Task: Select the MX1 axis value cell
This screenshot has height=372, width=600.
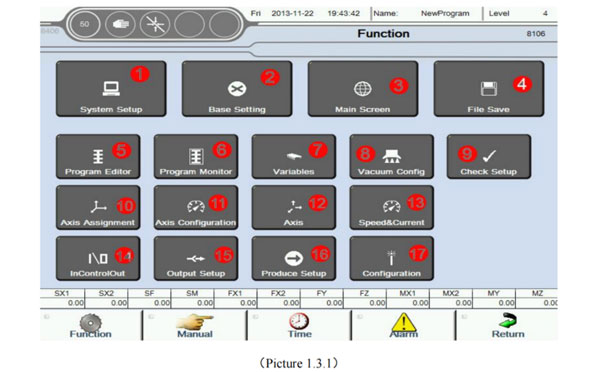Action: point(408,303)
